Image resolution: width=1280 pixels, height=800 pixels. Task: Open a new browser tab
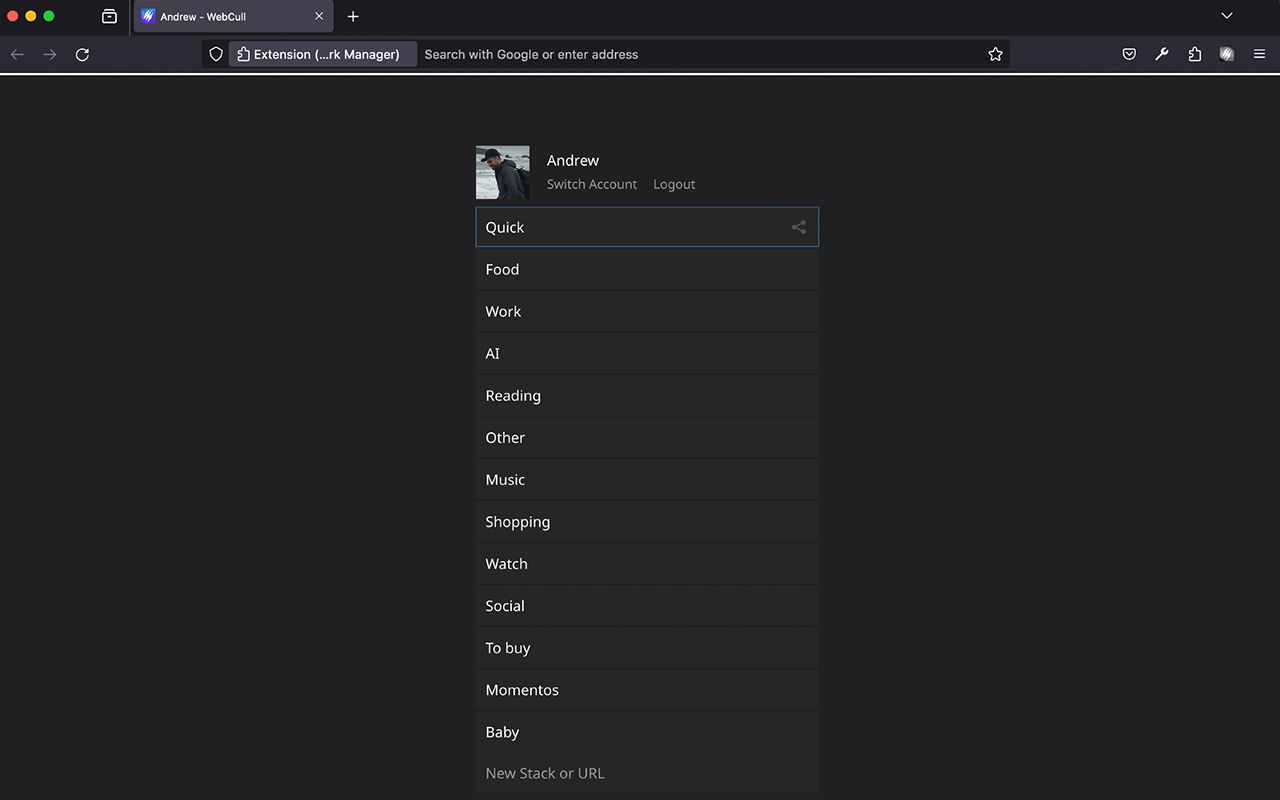coord(353,17)
